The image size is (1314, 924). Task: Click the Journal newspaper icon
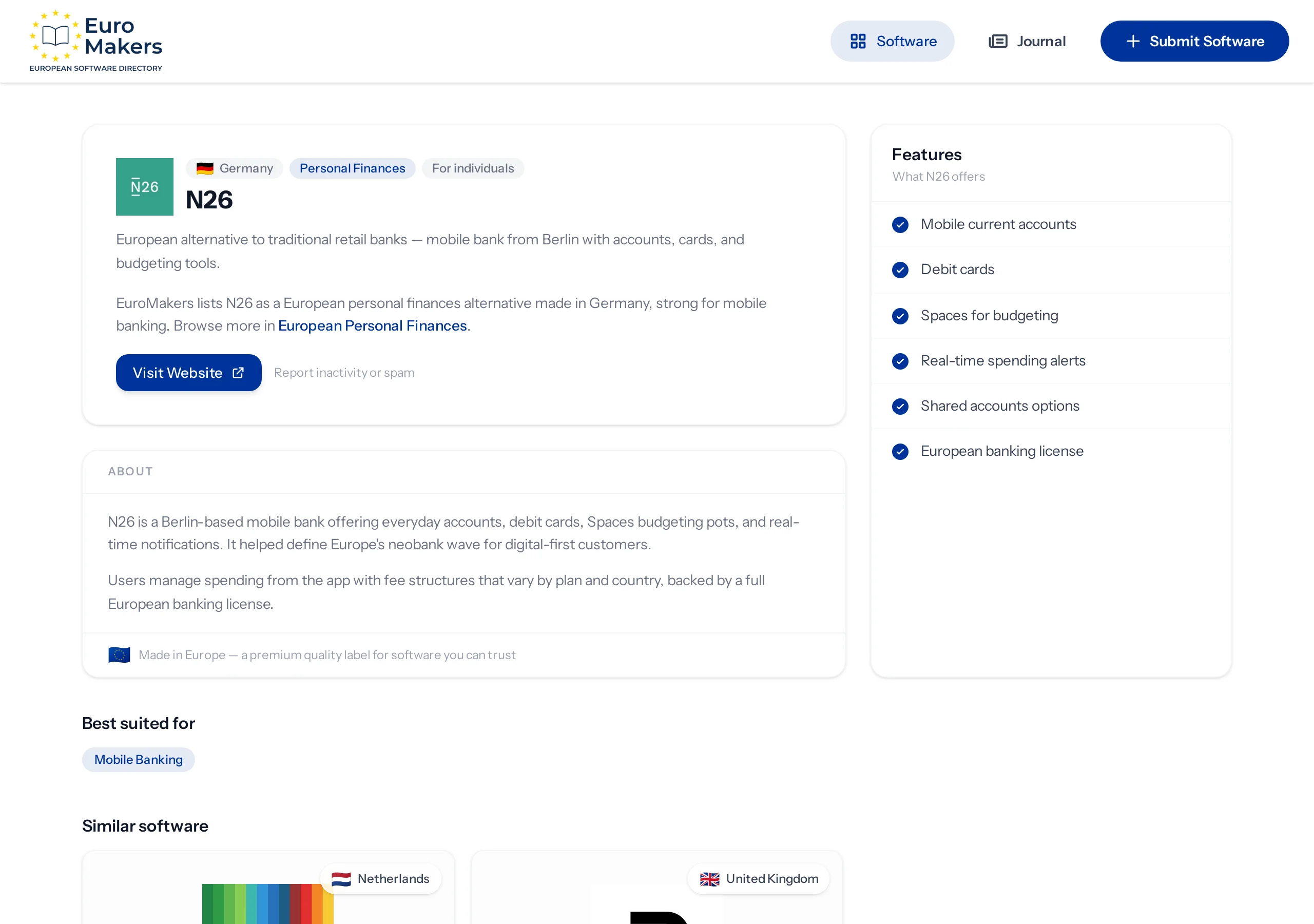coord(997,41)
